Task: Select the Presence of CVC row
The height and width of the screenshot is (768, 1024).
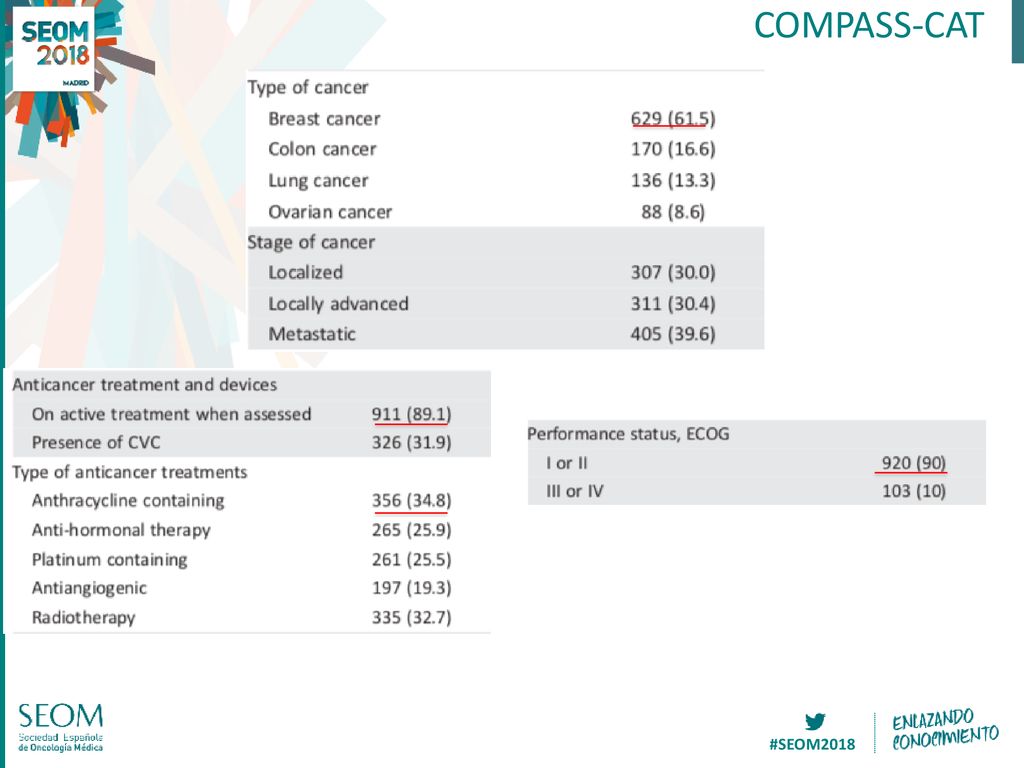Action: [x=251, y=443]
